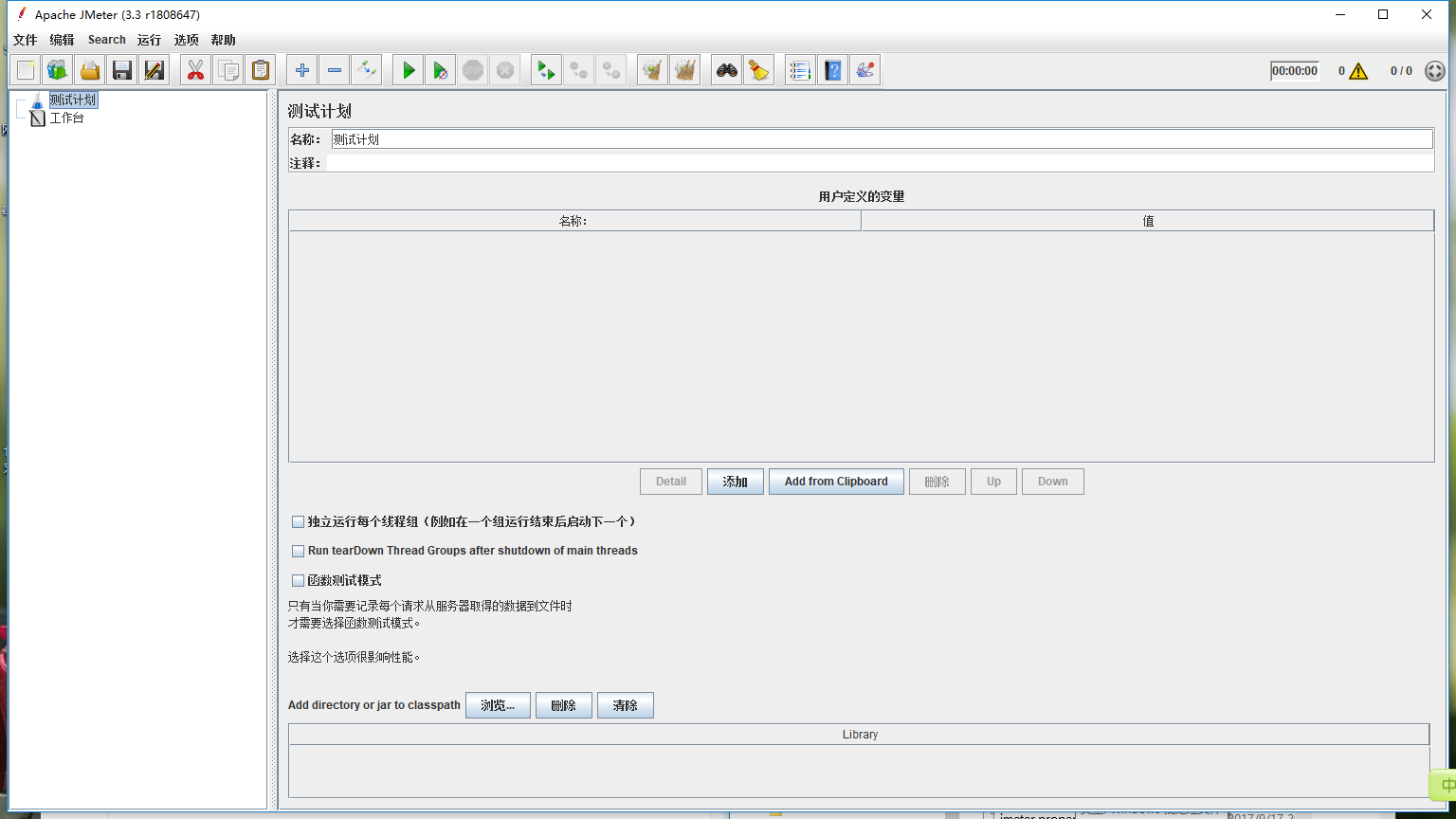1456x819 pixels.
Task: Click the yellow warning triangle log icon
Action: 1358,71
